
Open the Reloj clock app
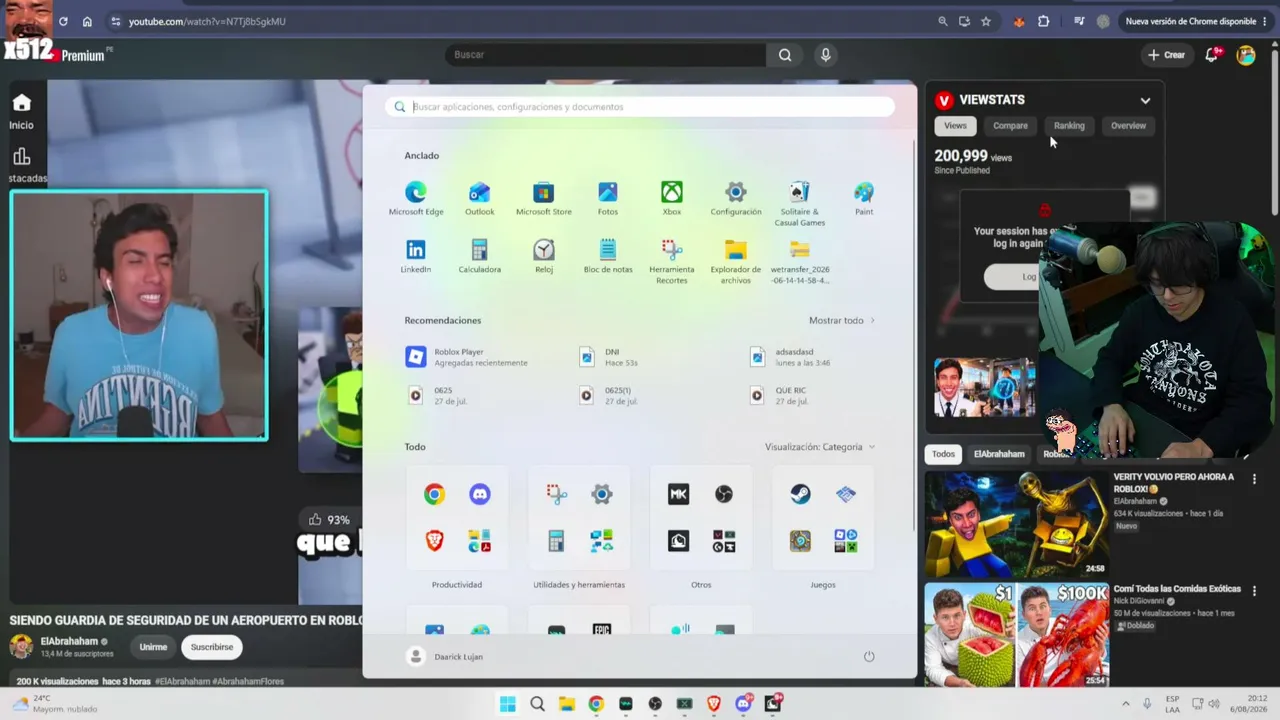(x=544, y=256)
